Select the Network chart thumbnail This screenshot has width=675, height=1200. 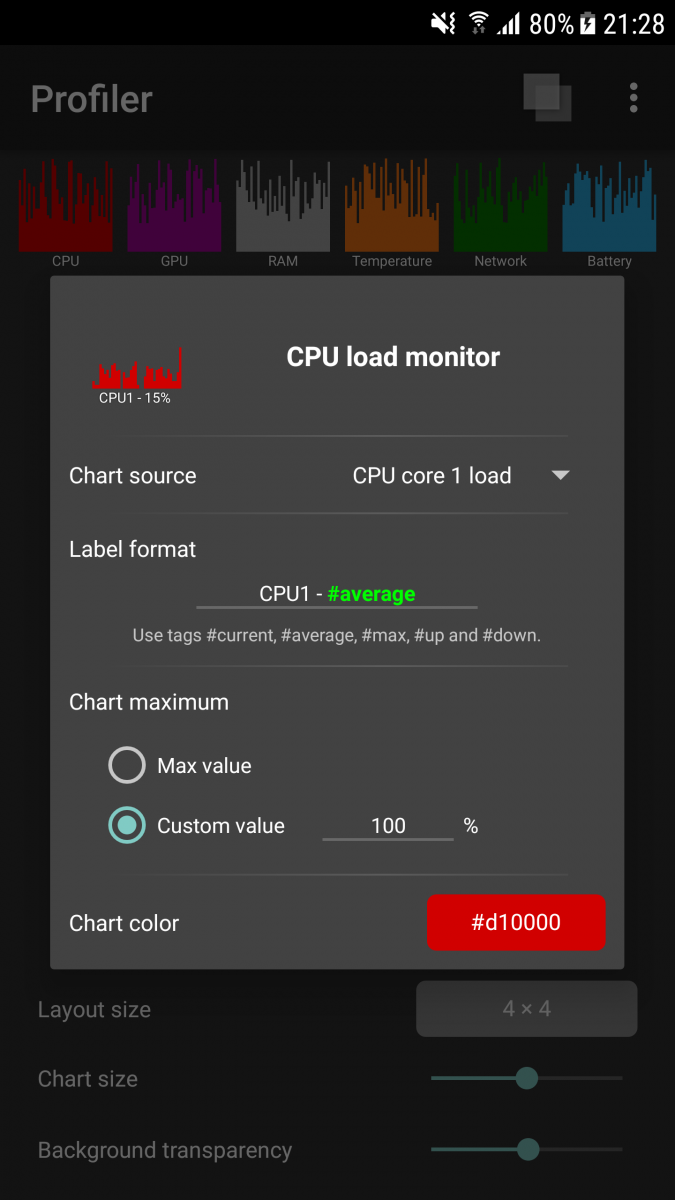tap(500, 205)
